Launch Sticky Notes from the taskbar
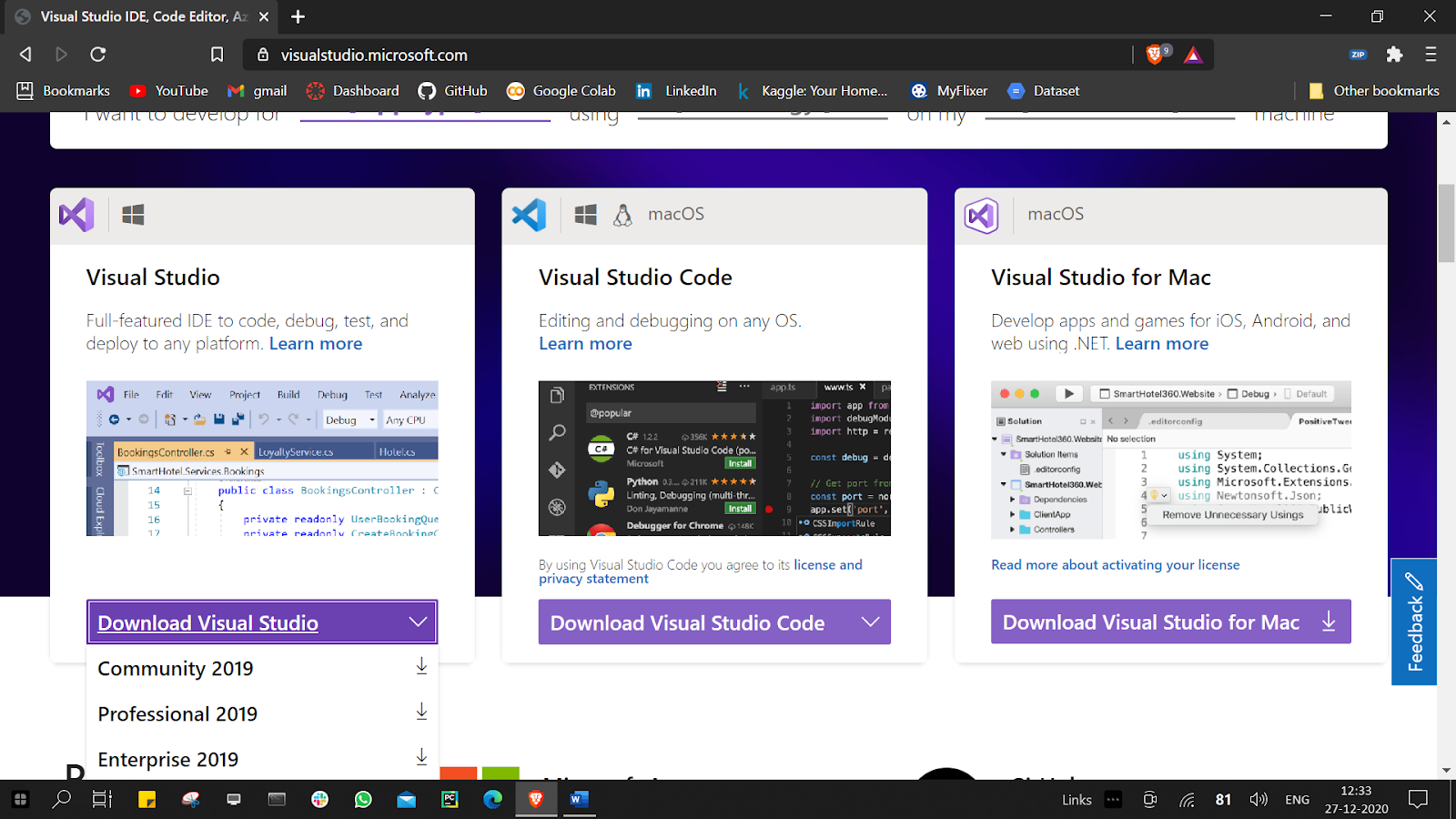The height and width of the screenshot is (819, 1456). pyautogui.click(x=147, y=799)
